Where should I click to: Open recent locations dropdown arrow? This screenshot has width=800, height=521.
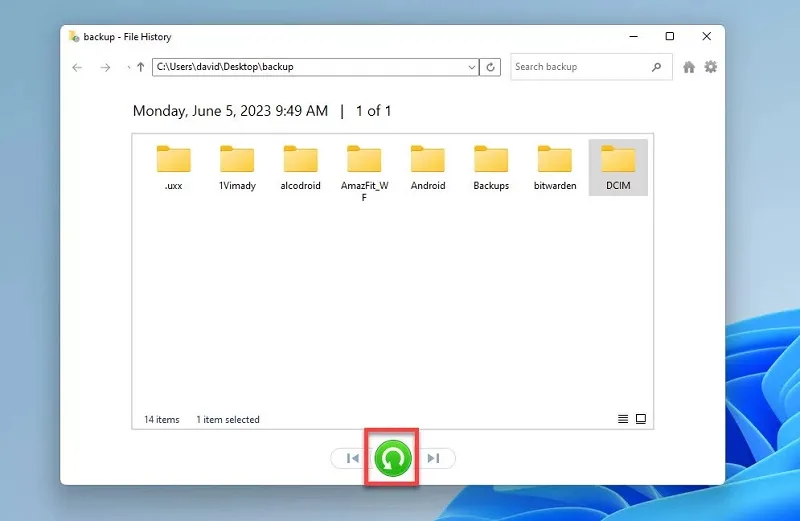point(128,67)
